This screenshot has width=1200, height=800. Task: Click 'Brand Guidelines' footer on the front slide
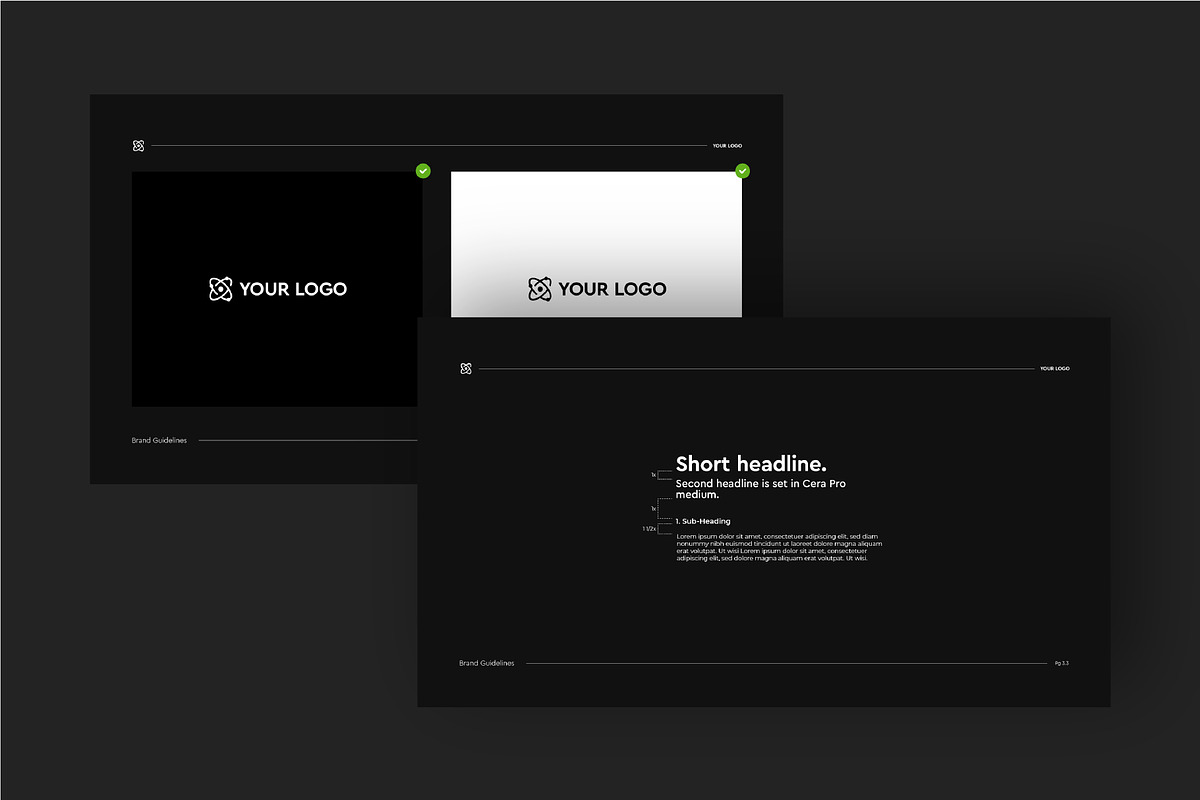click(x=487, y=663)
